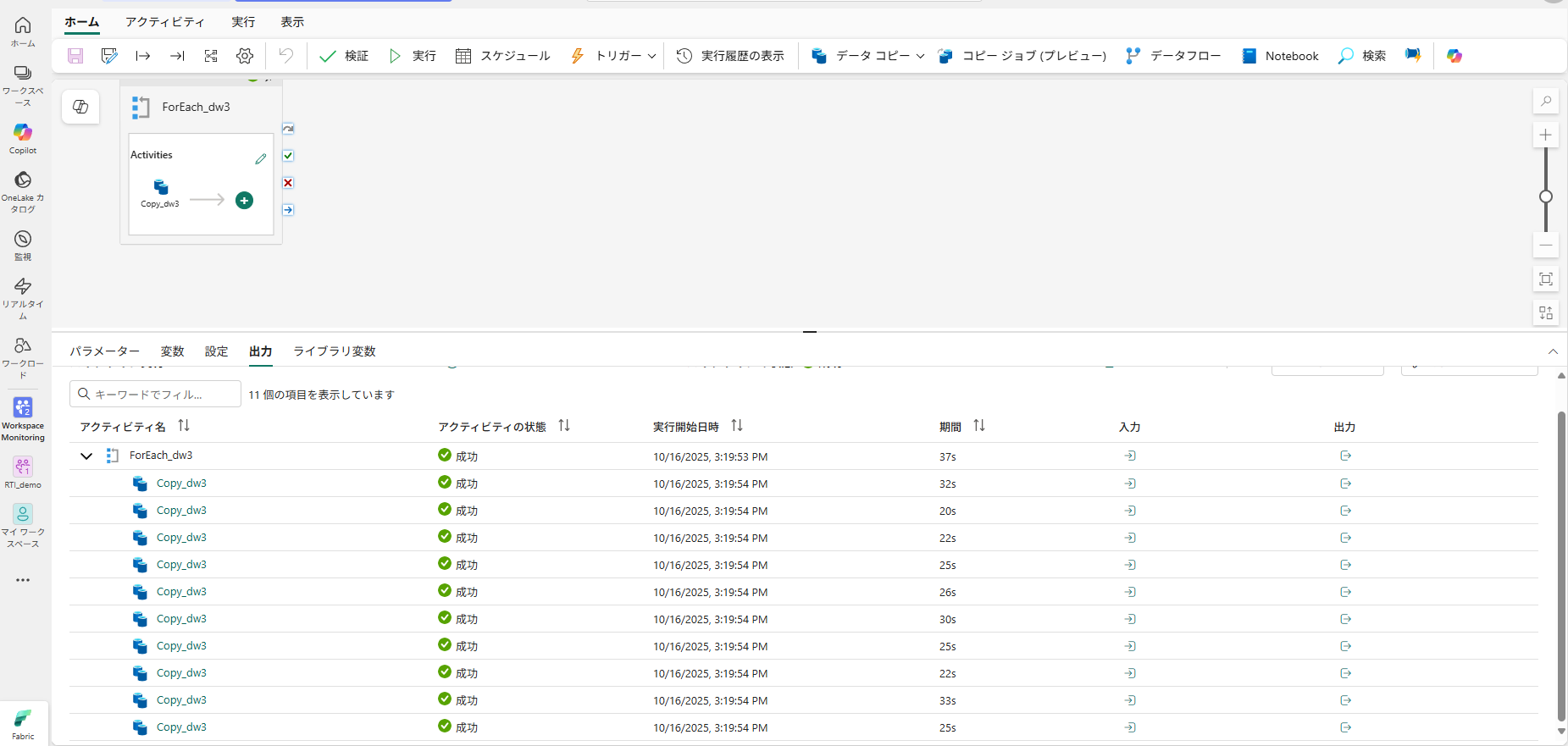This screenshot has width=1568, height=746.
Task: Open Copilot icon in toolbar
Action: (1454, 56)
